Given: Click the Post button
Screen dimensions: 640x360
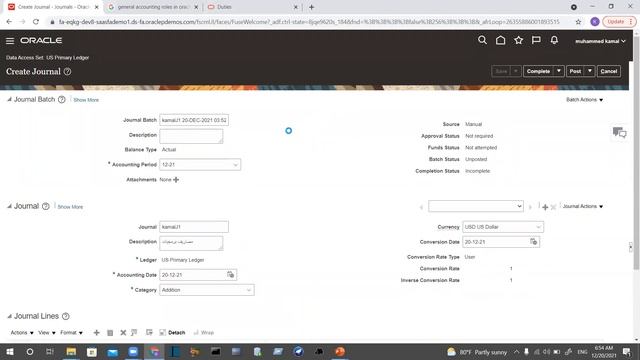Looking at the screenshot, I should (575, 71).
